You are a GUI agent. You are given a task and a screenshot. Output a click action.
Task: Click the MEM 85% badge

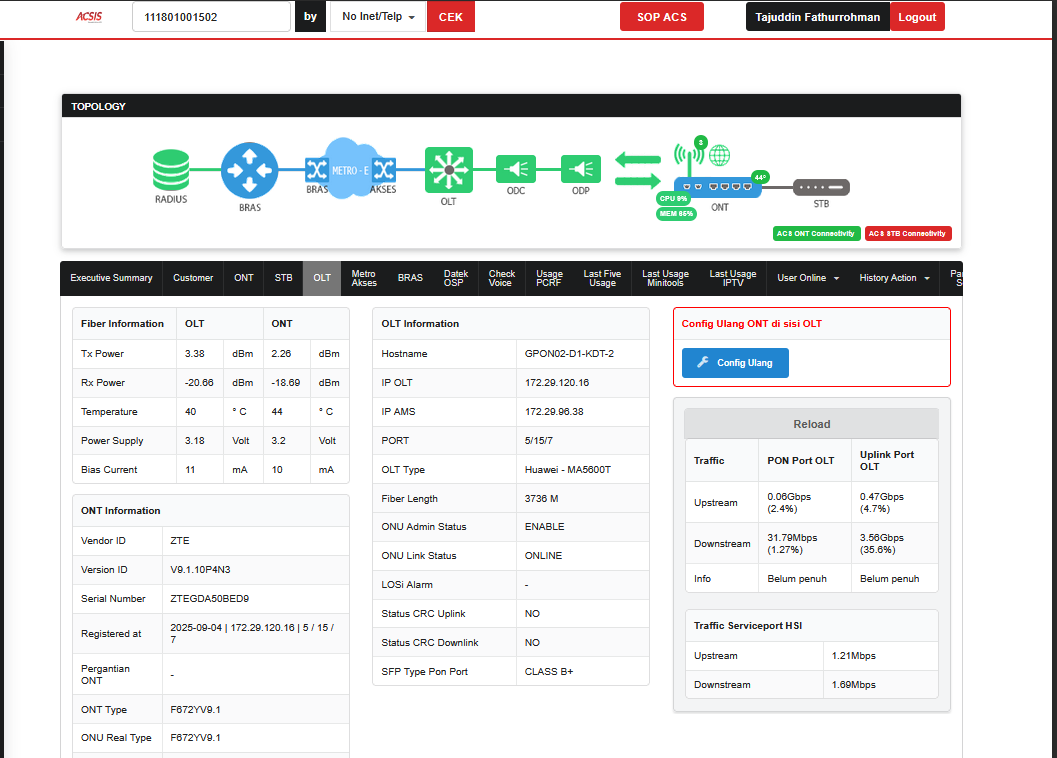[676, 214]
